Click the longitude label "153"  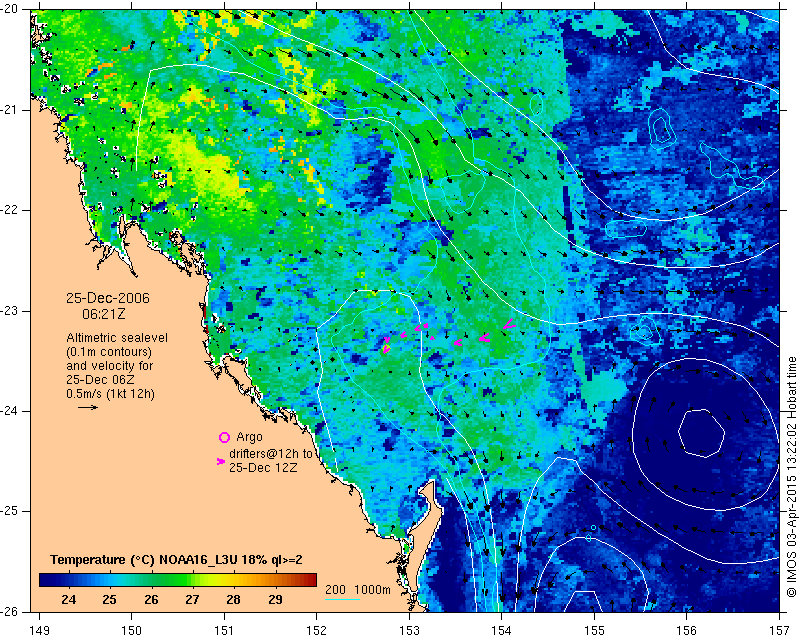point(409,631)
